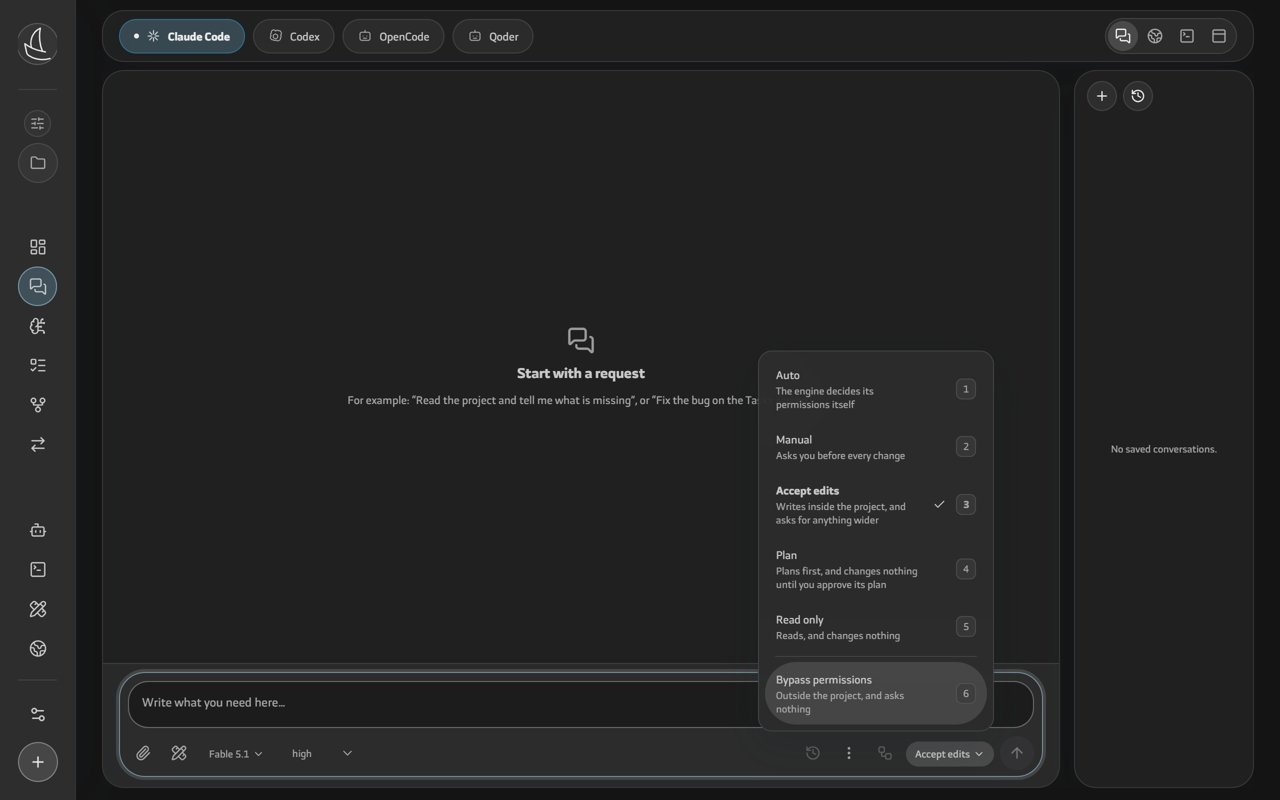The width and height of the screenshot is (1280, 800).
Task: Open the folder icon in the left sidebar
Action: (38, 163)
